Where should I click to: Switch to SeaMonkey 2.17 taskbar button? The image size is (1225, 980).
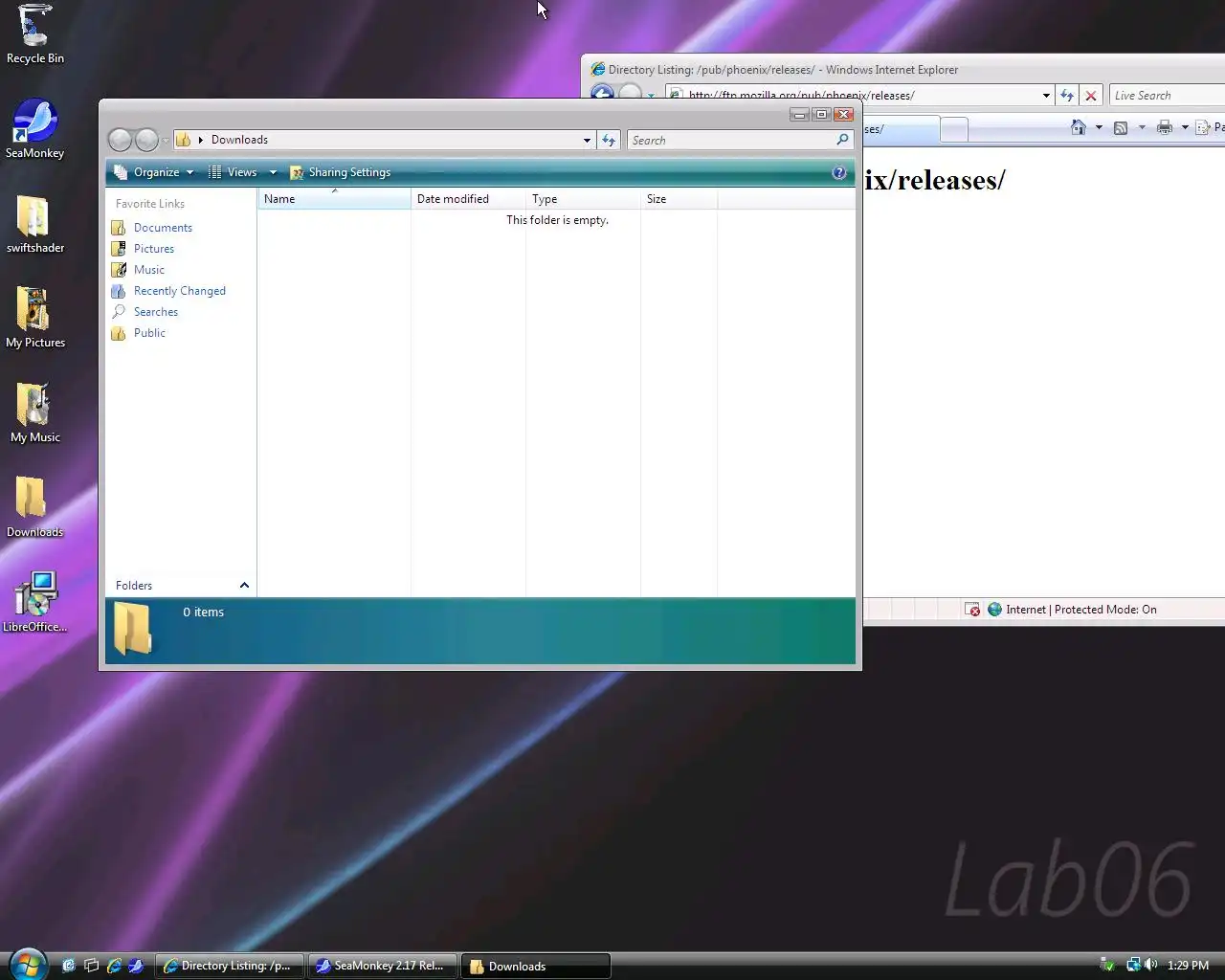coord(383,966)
